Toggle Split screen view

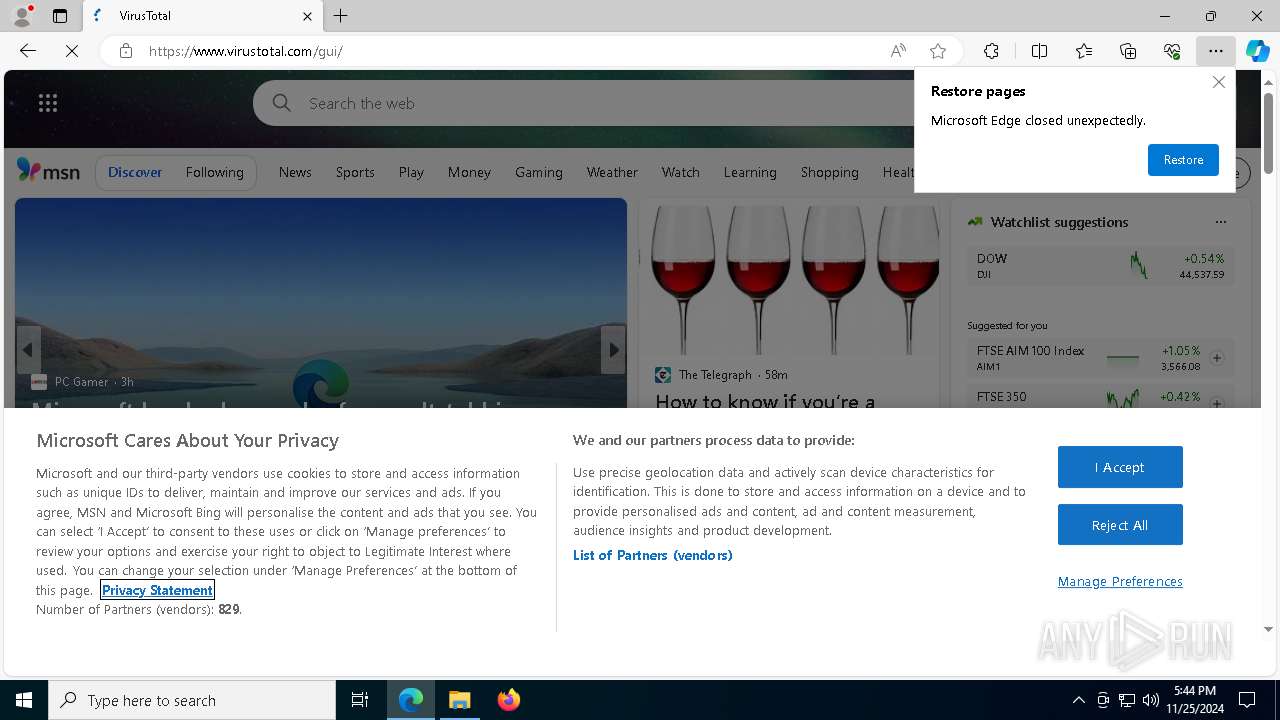point(1039,51)
